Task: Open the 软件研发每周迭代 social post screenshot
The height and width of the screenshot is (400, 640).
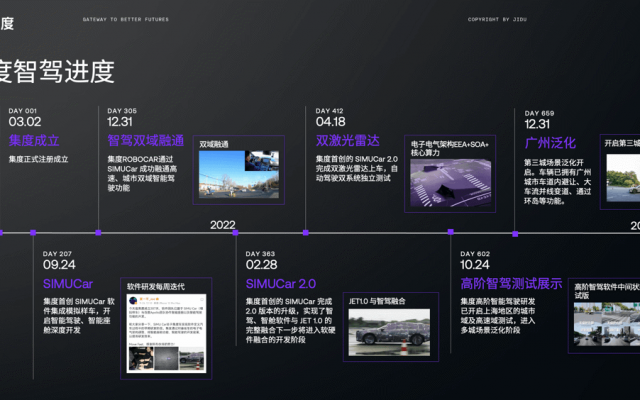Action: (x=166, y=333)
